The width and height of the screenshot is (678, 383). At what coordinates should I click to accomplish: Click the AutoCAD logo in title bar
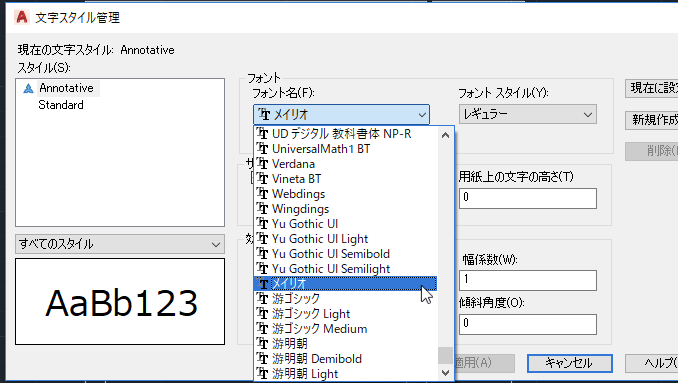(x=22, y=17)
